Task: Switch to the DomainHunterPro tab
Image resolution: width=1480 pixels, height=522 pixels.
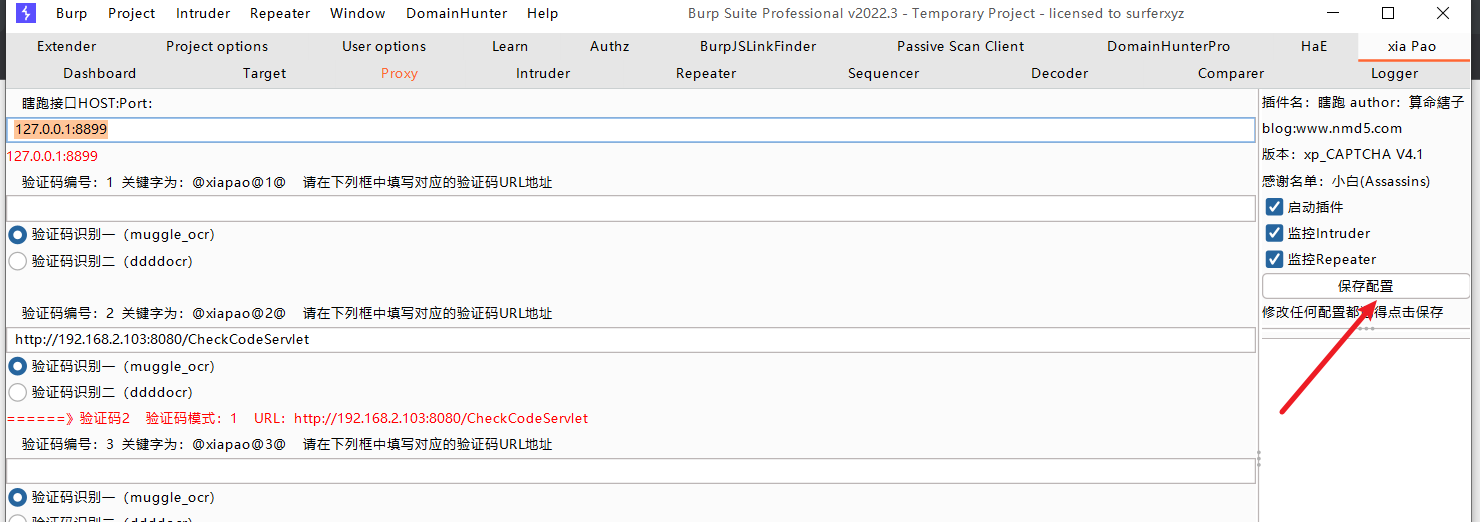Action: pyautogui.click(x=1169, y=46)
